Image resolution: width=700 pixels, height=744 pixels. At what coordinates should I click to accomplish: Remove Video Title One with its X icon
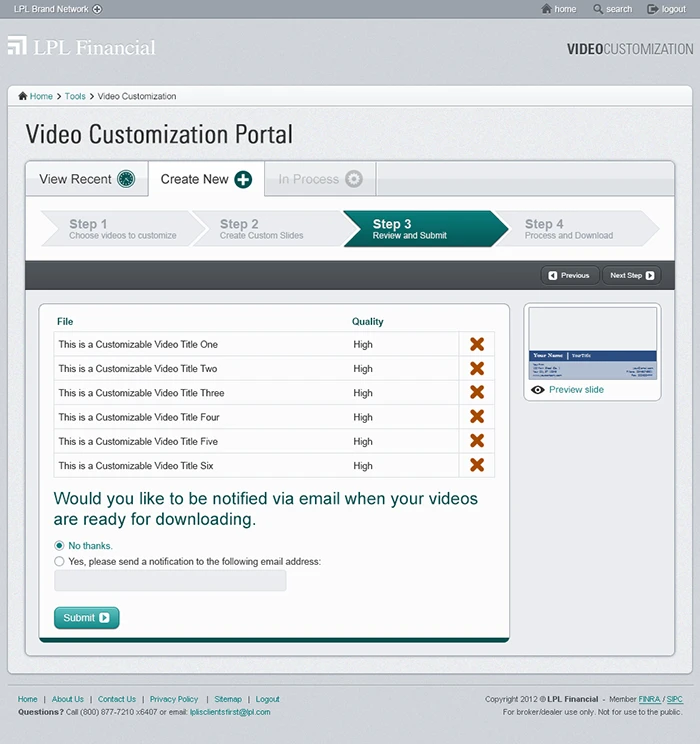coord(477,344)
